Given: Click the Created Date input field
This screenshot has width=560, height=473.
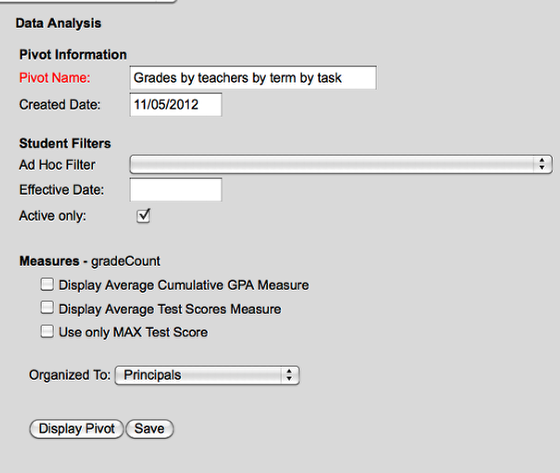Looking at the screenshot, I should tap(176, 105).
